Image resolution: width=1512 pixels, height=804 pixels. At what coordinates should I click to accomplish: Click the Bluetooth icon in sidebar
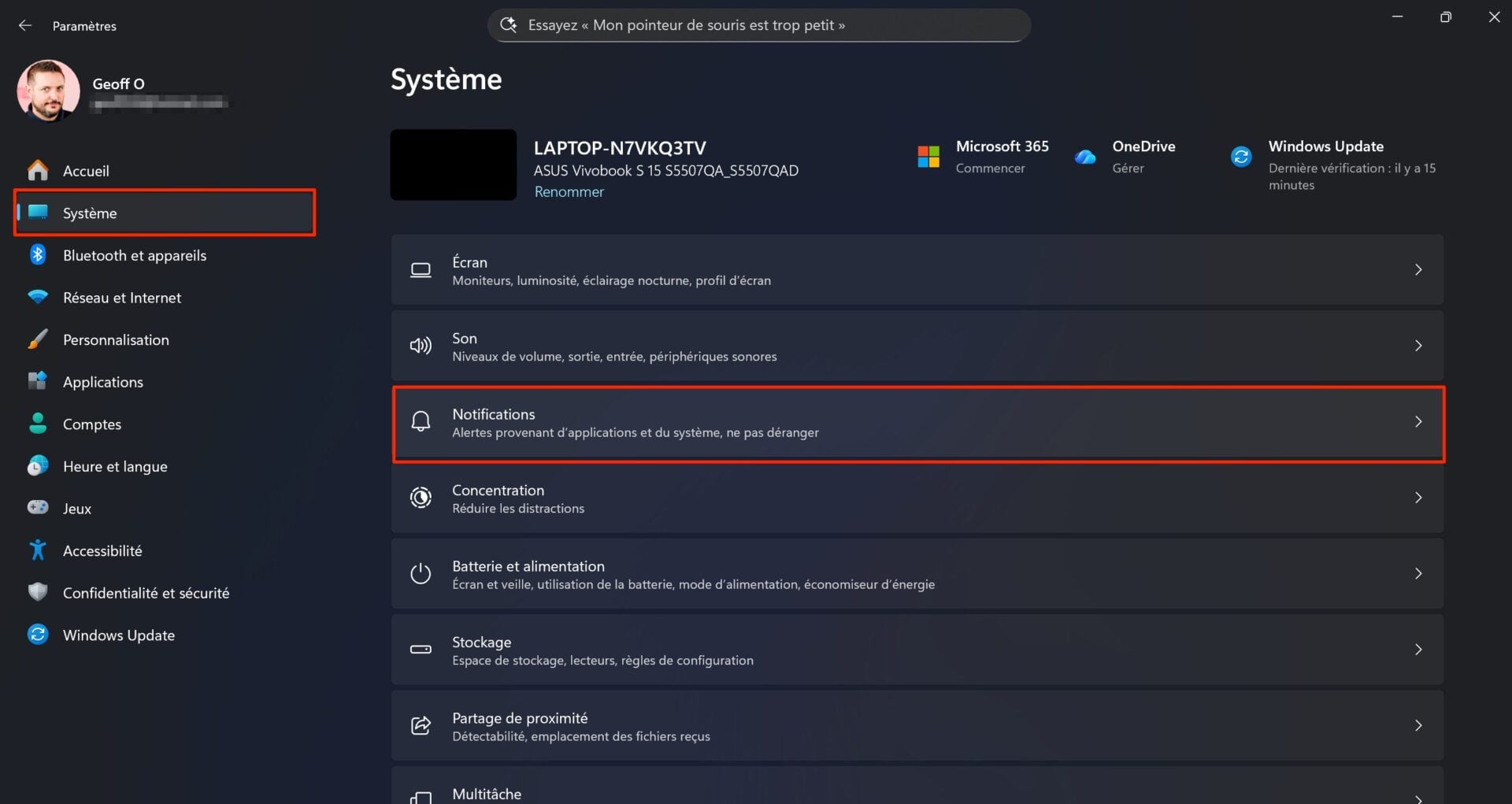pyautogui.click(x=37, y=254)
